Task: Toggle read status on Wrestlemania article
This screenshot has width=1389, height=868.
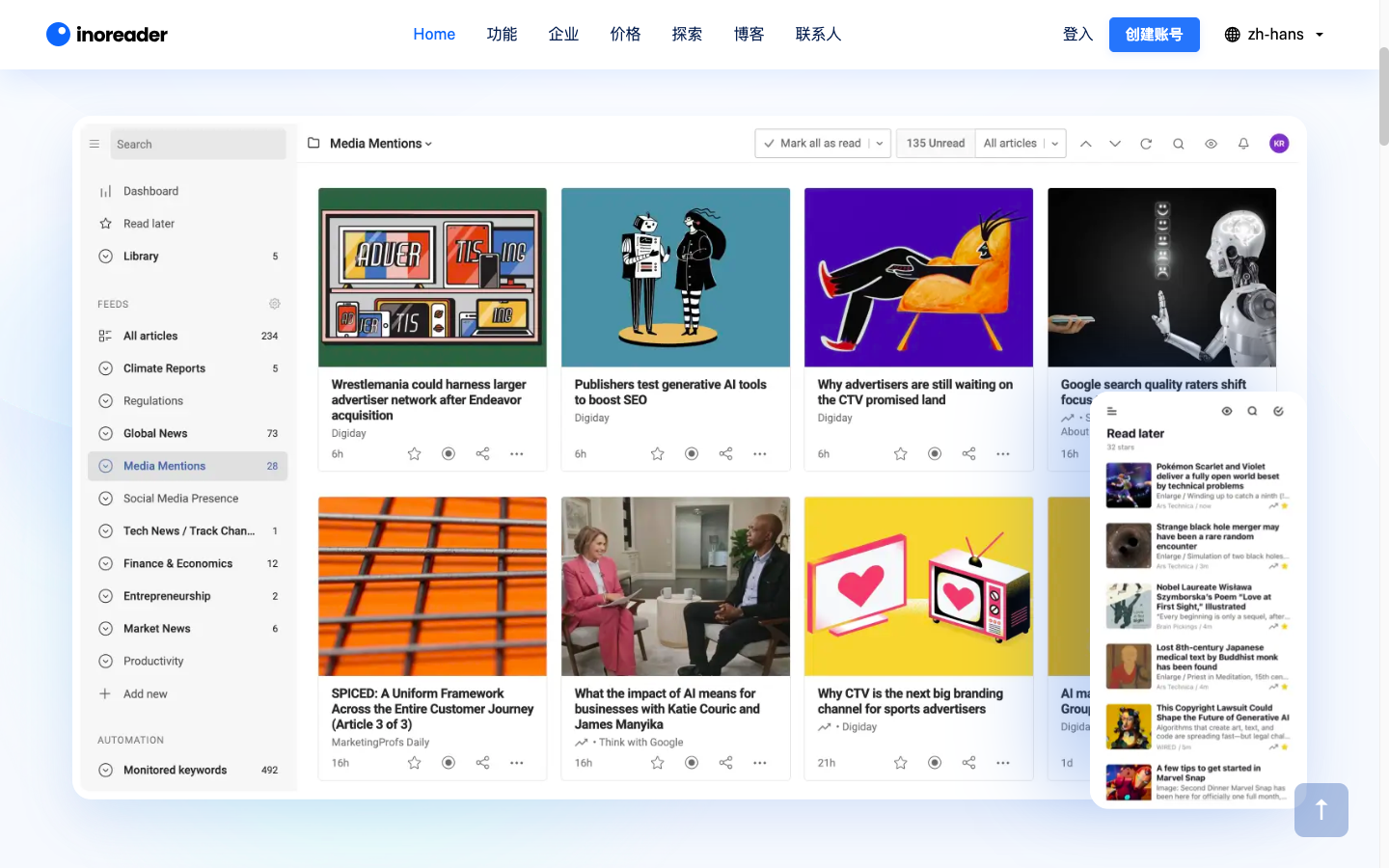Action: click(x=449, y=453)
